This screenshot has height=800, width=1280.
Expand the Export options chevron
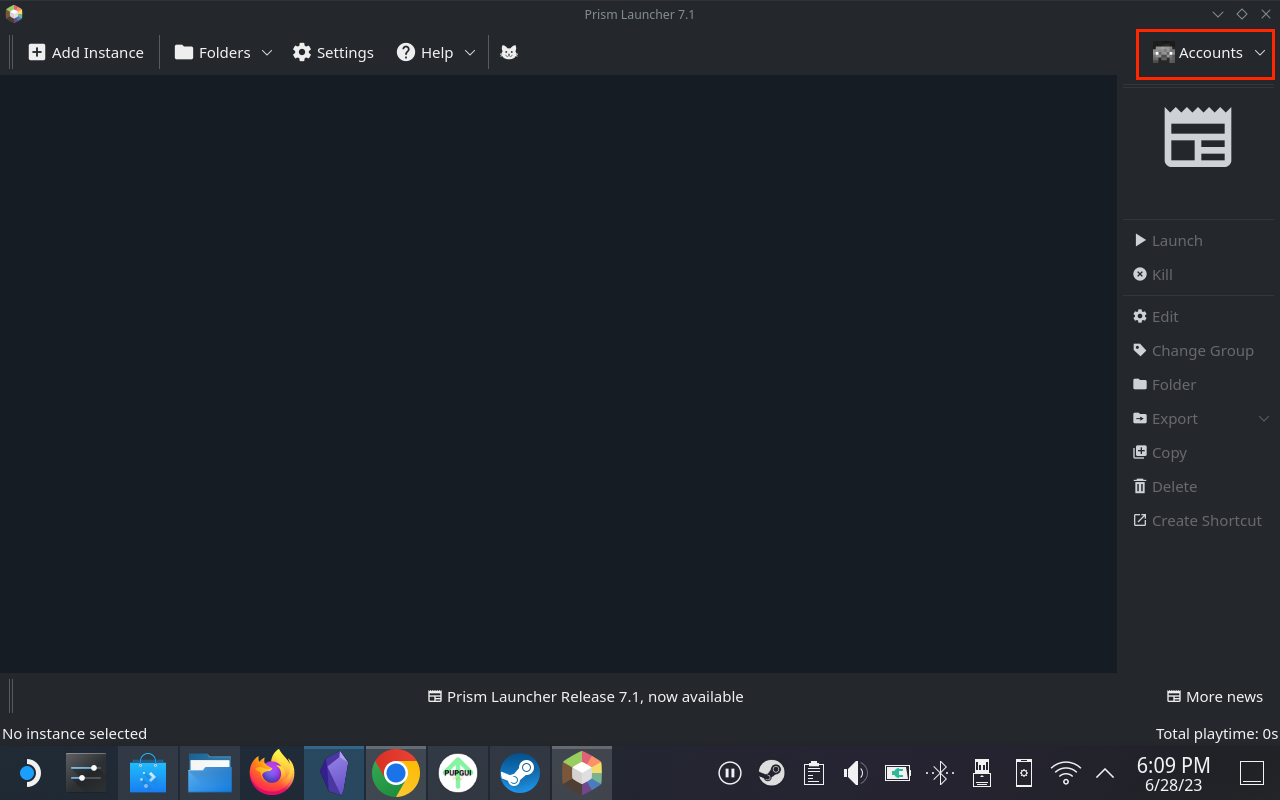(1263, 418)
